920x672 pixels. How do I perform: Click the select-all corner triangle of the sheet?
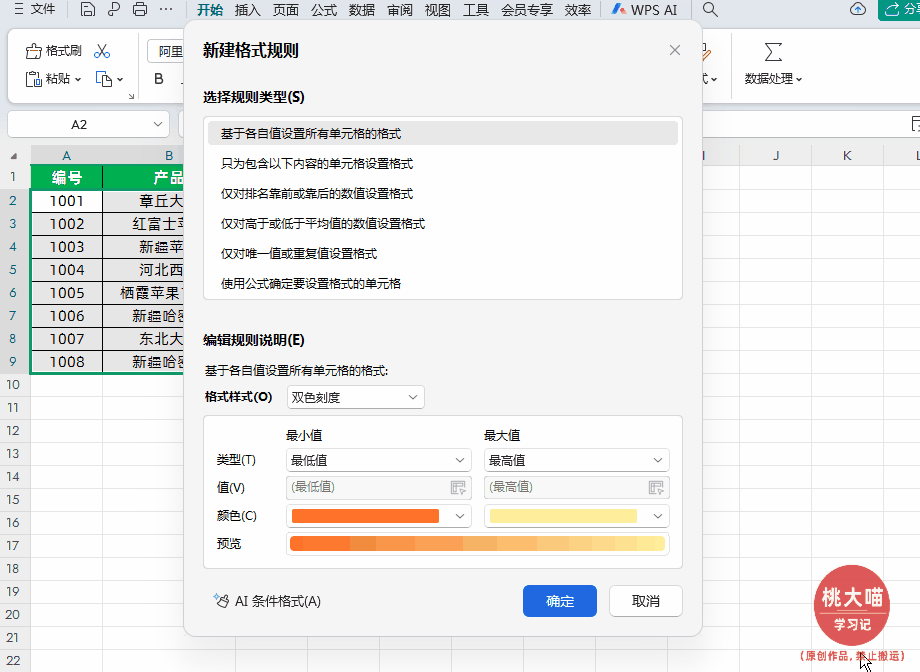click(13, 156)
